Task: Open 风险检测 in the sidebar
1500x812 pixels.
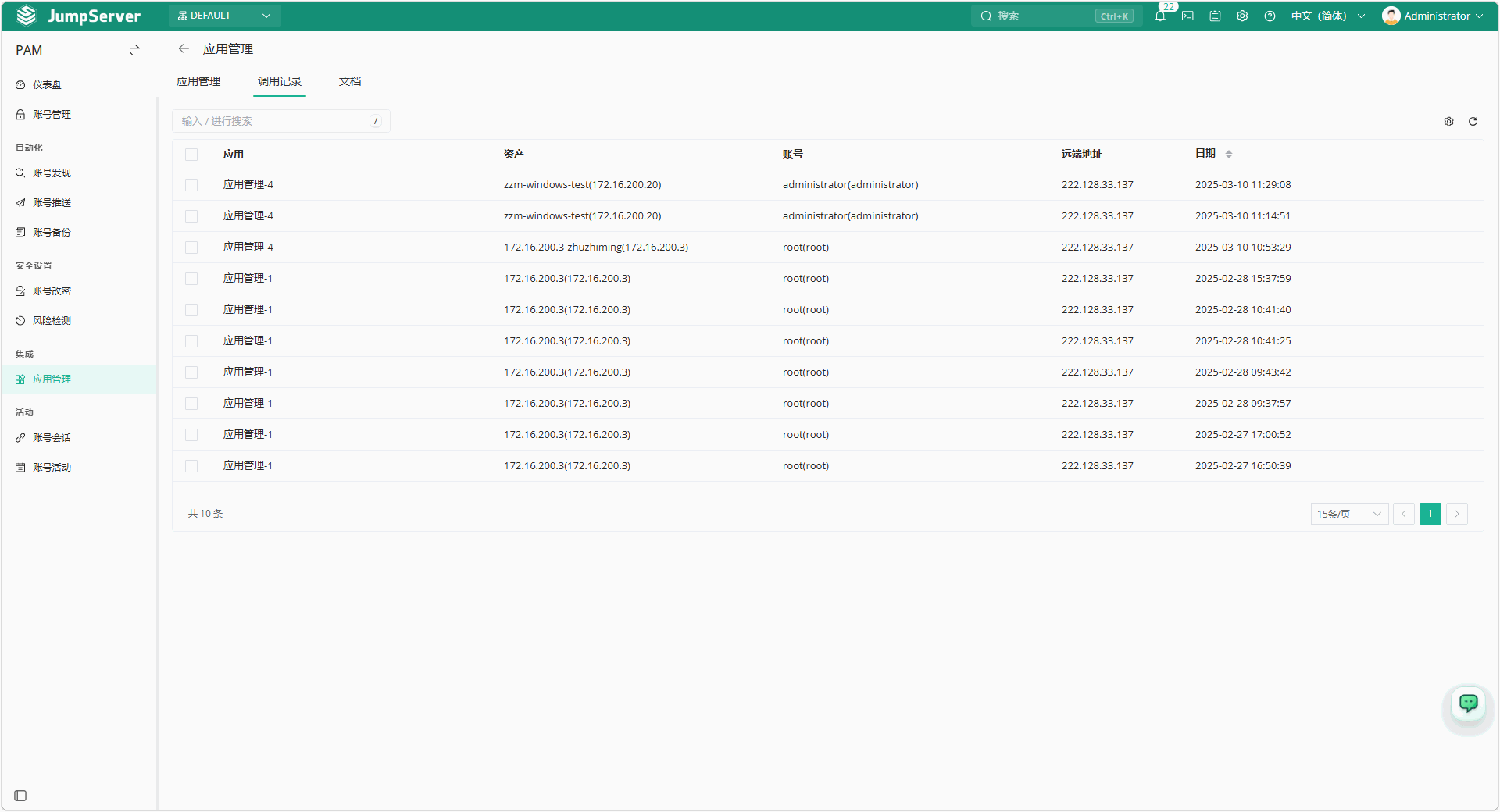Action: 52,320
